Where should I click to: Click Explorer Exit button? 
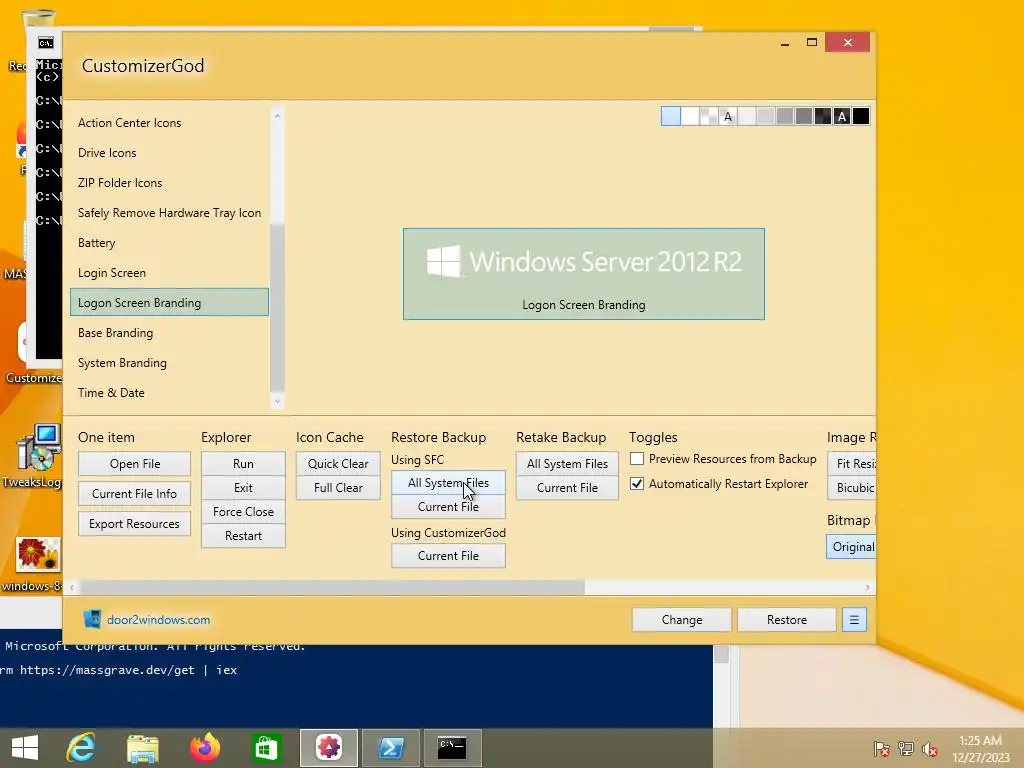coord(243,488)
